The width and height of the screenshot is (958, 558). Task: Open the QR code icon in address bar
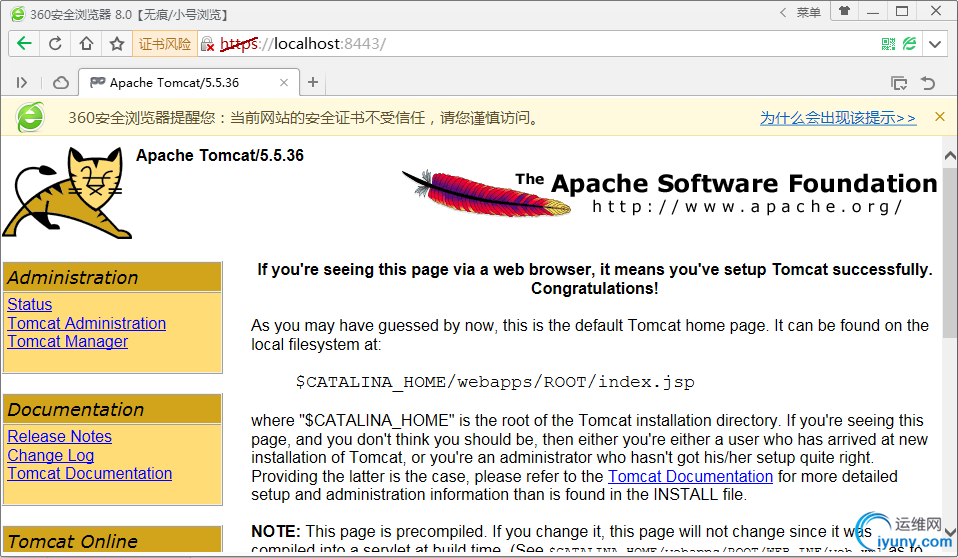coord(888,44)
